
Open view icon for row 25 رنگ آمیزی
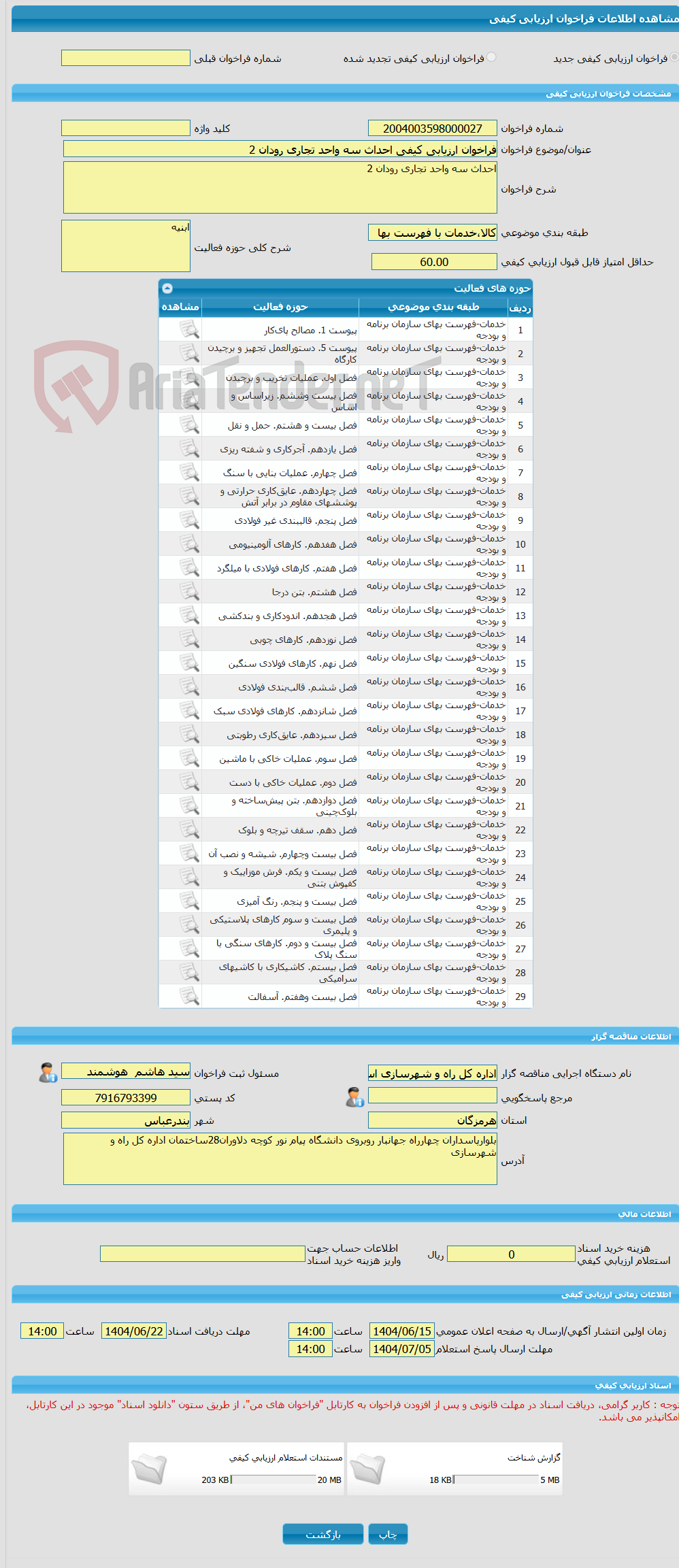[189, 901]
